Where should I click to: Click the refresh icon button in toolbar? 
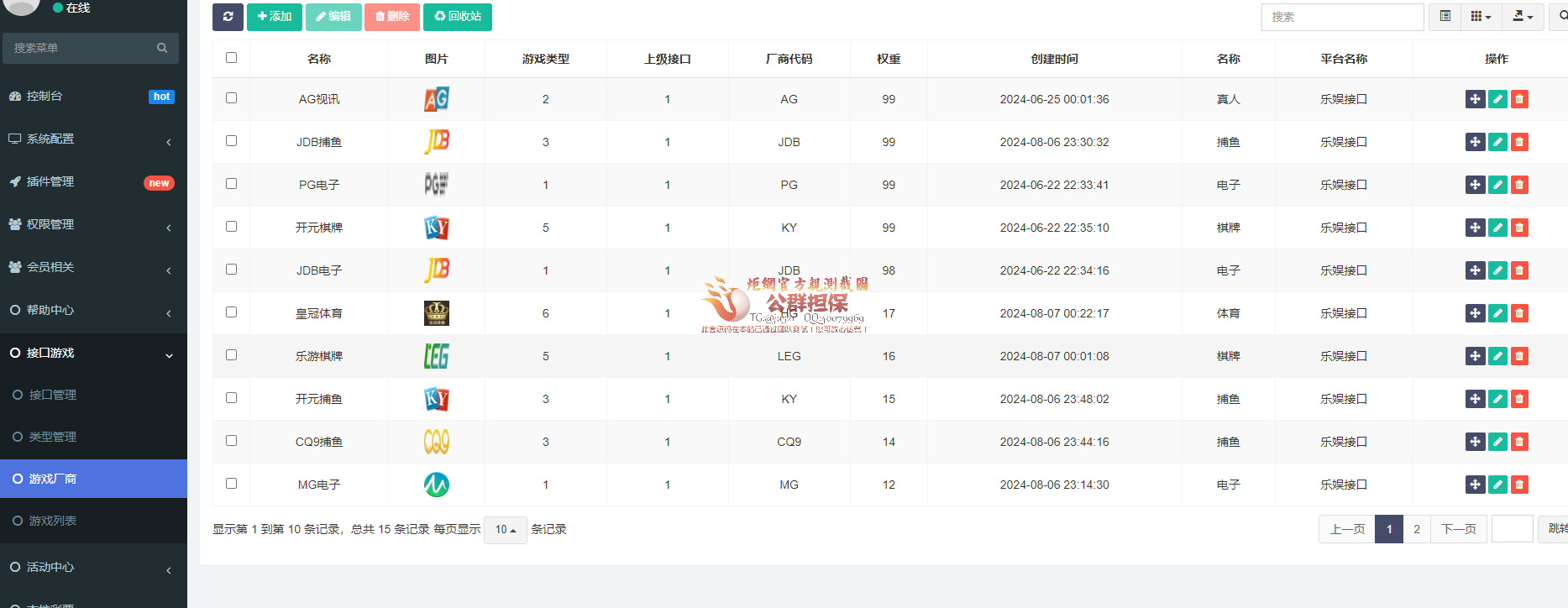tap(228, 17)
